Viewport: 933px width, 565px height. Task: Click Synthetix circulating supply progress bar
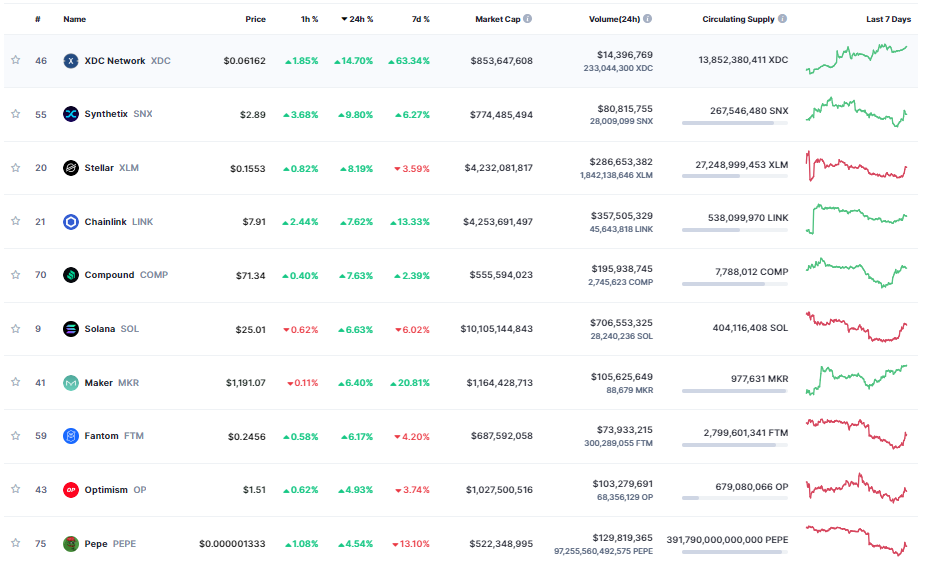(x=735, y=123)
